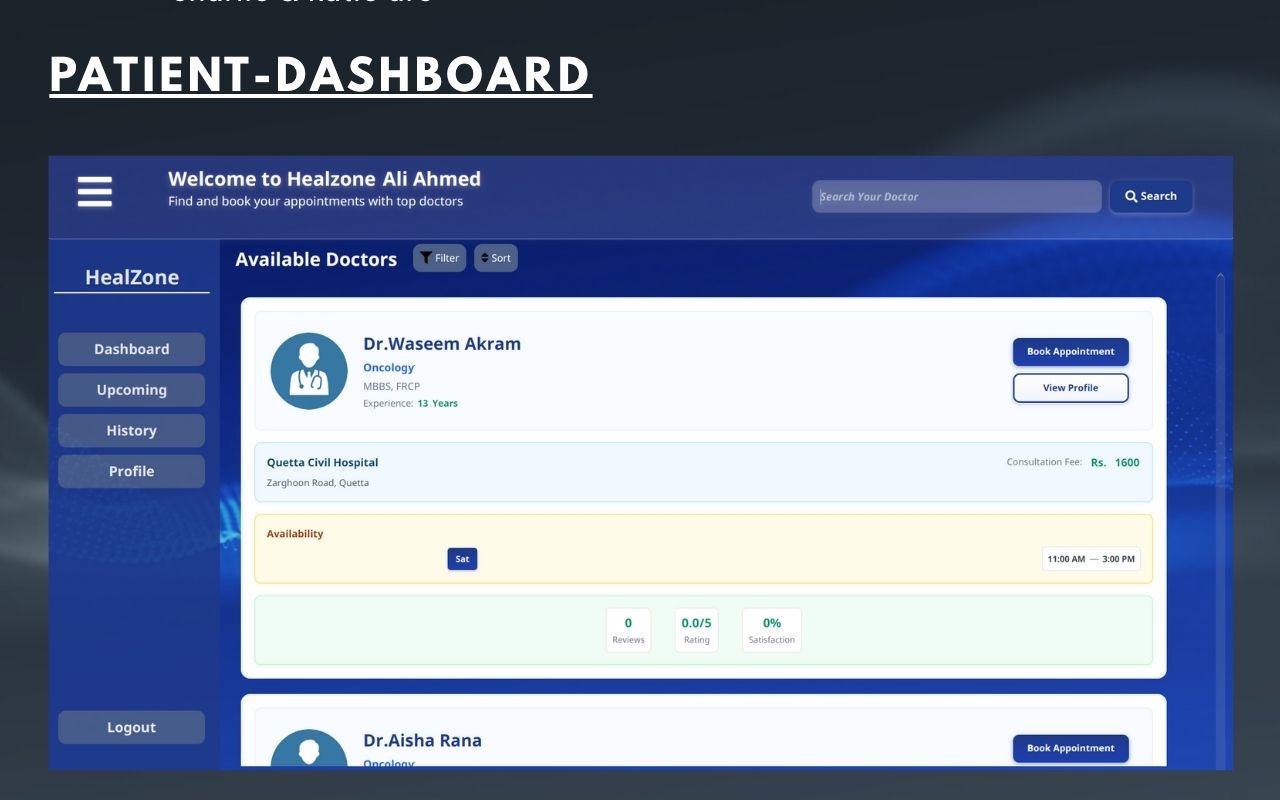The height and width of the screenshot is (800, 1280).
Task: Click the Availability section header
Action: [294, 533]
